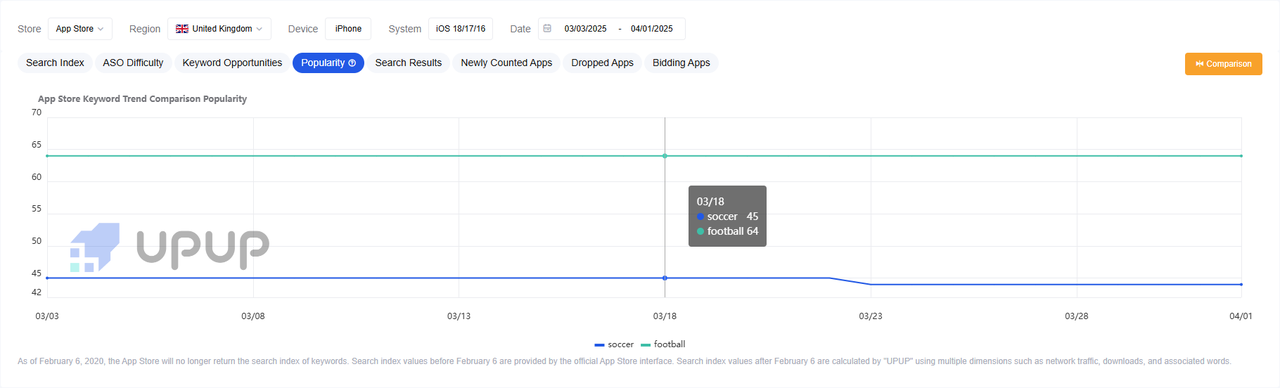
Task: Toggle the soccer series in chart legend
Action: pos(614,344)
